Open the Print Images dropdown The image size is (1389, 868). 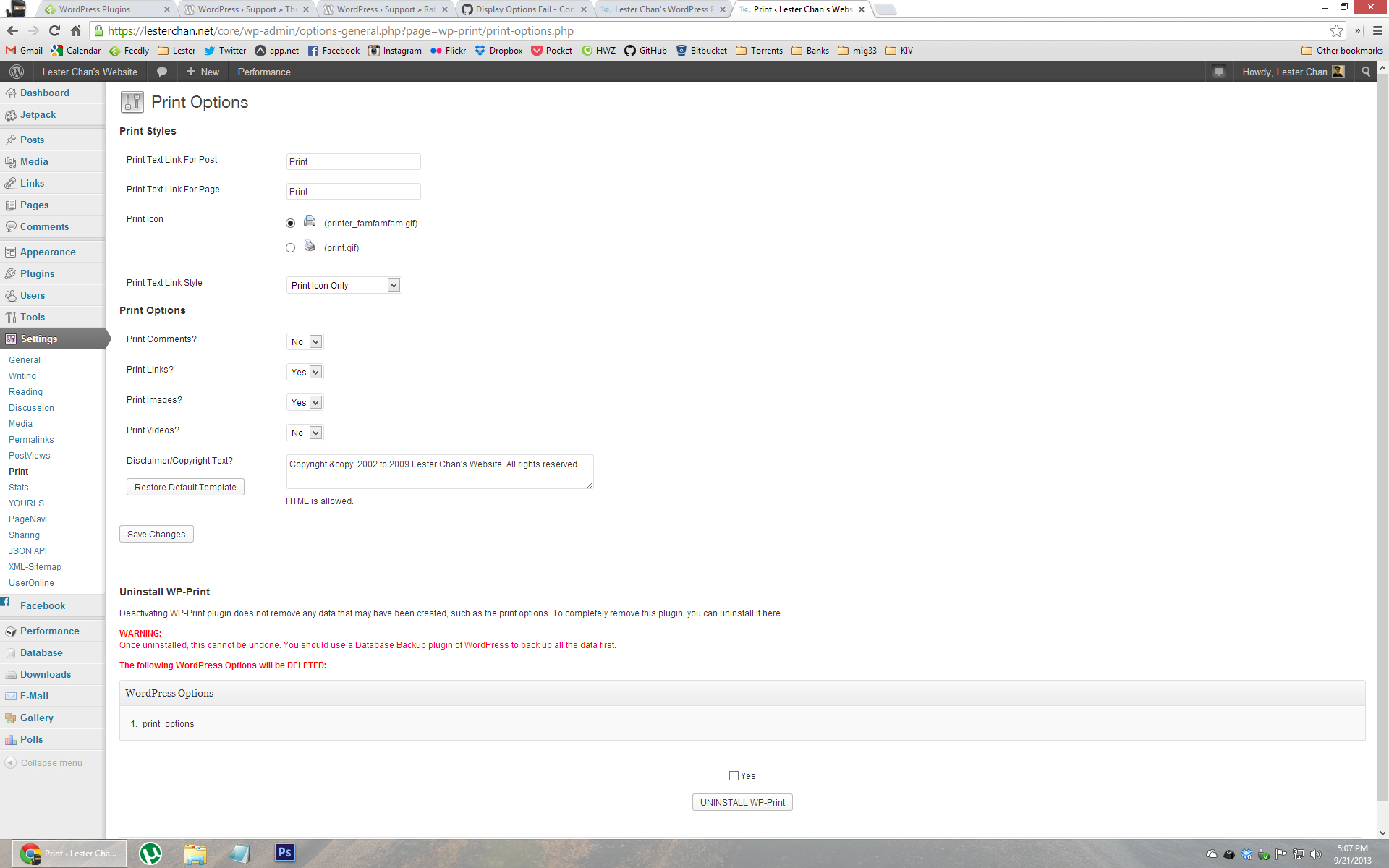(x=305, y=403)
